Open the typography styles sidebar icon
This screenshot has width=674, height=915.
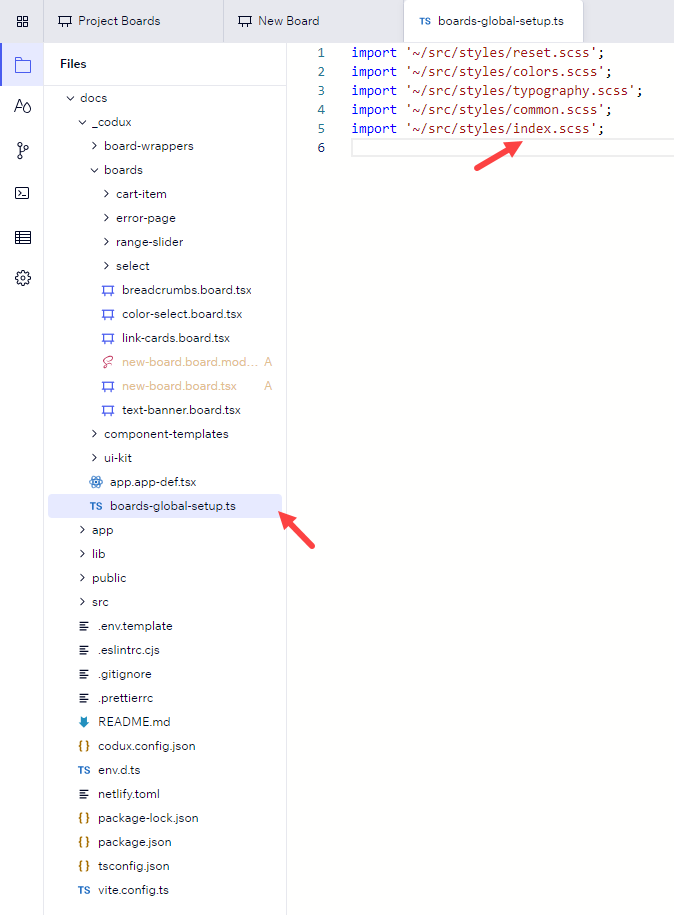(x=23, y=106)
